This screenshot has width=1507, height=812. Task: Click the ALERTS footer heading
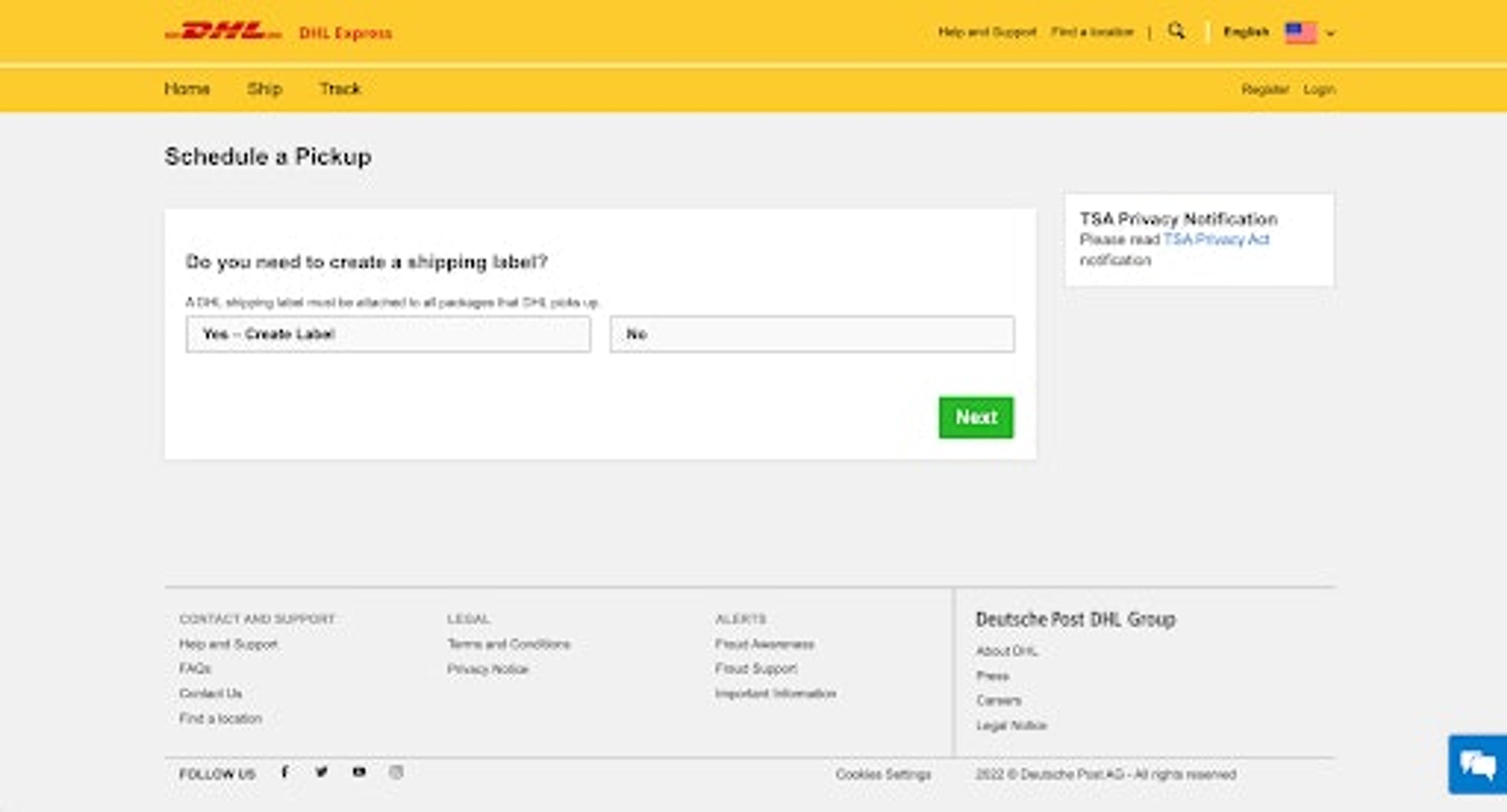[741, 619]
